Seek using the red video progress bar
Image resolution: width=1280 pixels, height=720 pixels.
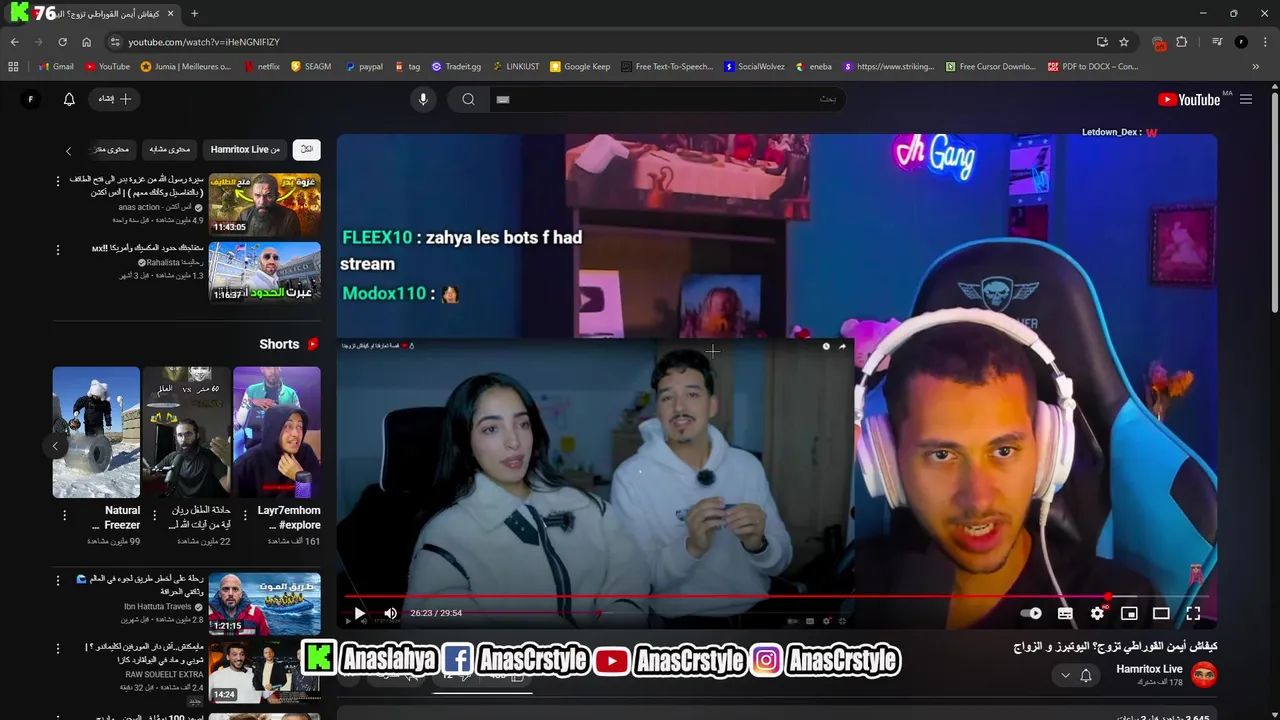click(x=776, y=597)
